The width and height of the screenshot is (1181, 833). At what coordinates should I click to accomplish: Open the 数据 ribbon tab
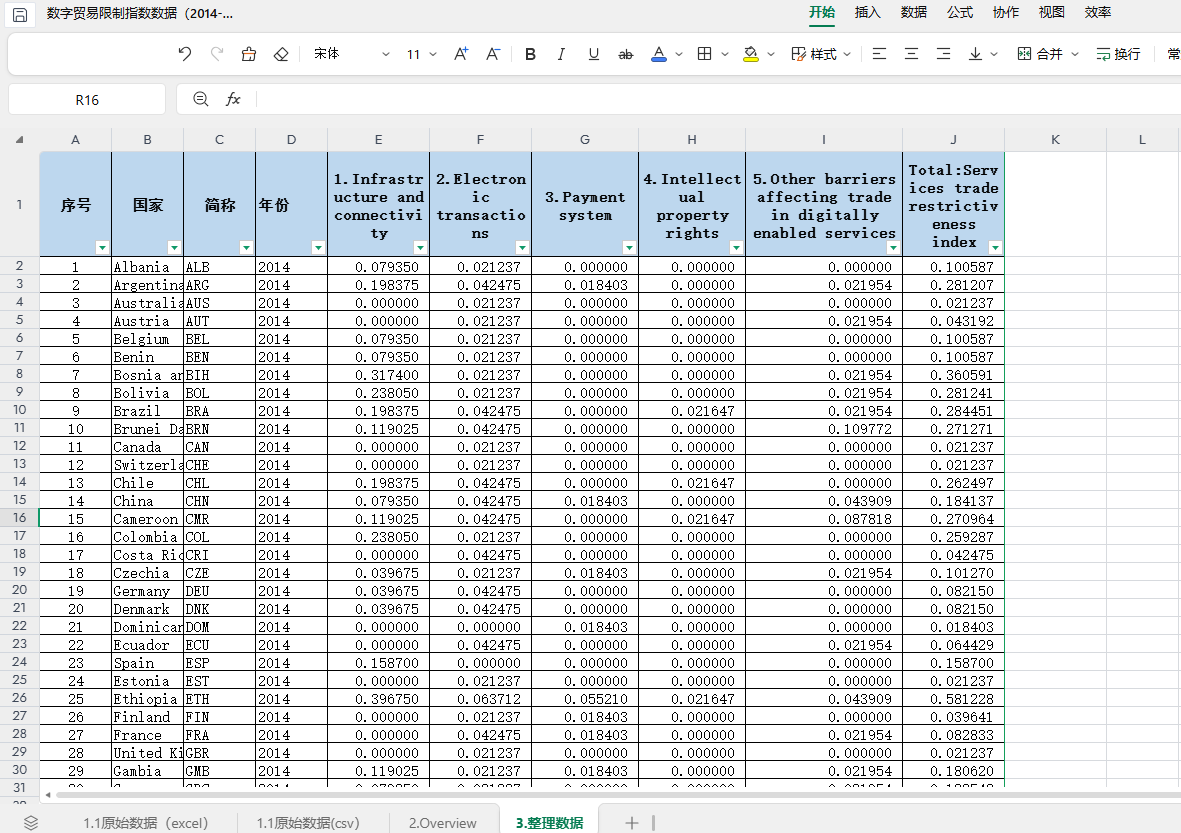[x=913, y=12]
